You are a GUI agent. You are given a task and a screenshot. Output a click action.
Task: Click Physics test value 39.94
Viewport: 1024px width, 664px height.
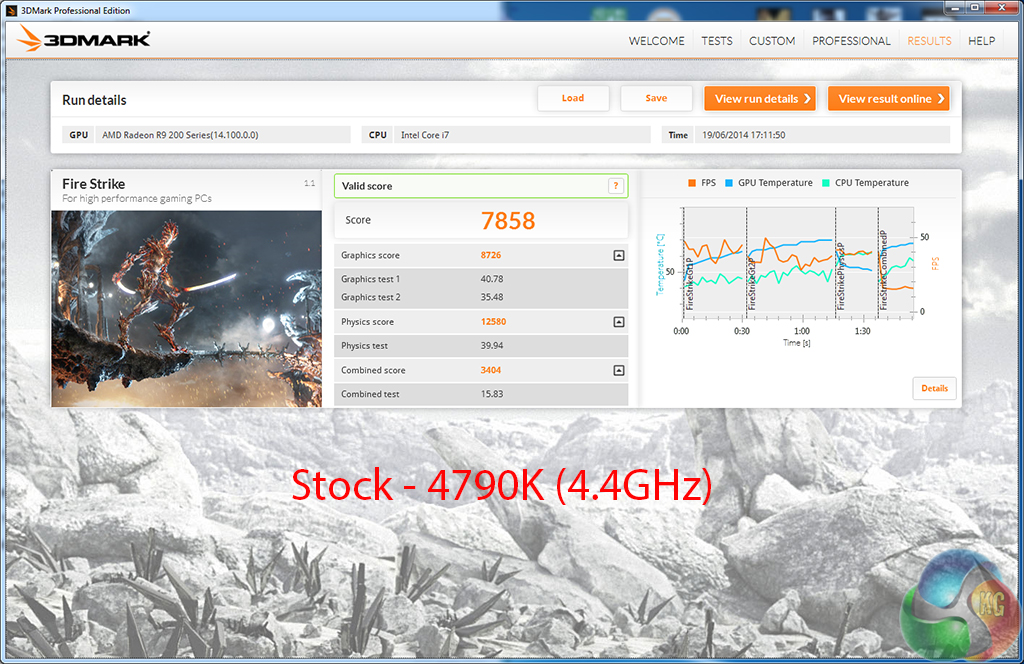click(492, 345)
